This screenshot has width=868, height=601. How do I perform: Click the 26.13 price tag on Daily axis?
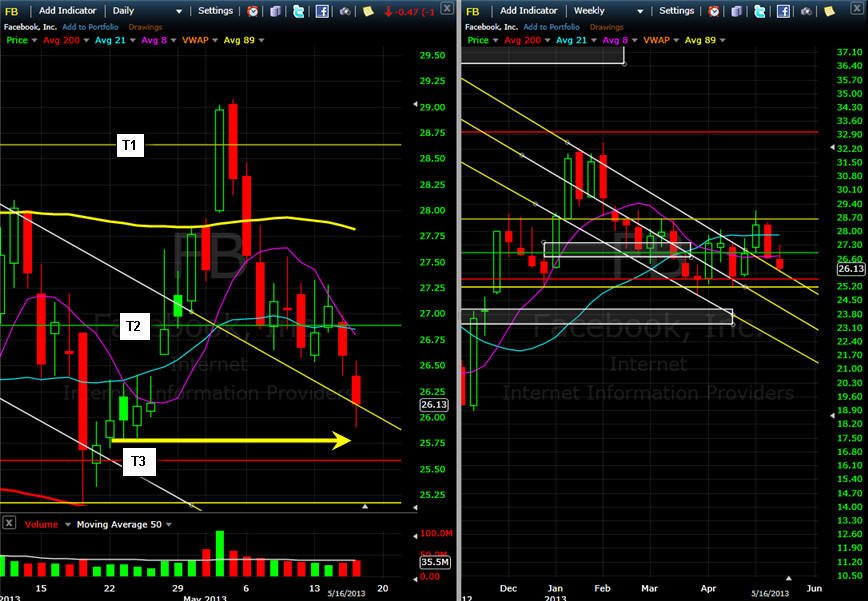[433, 405]
